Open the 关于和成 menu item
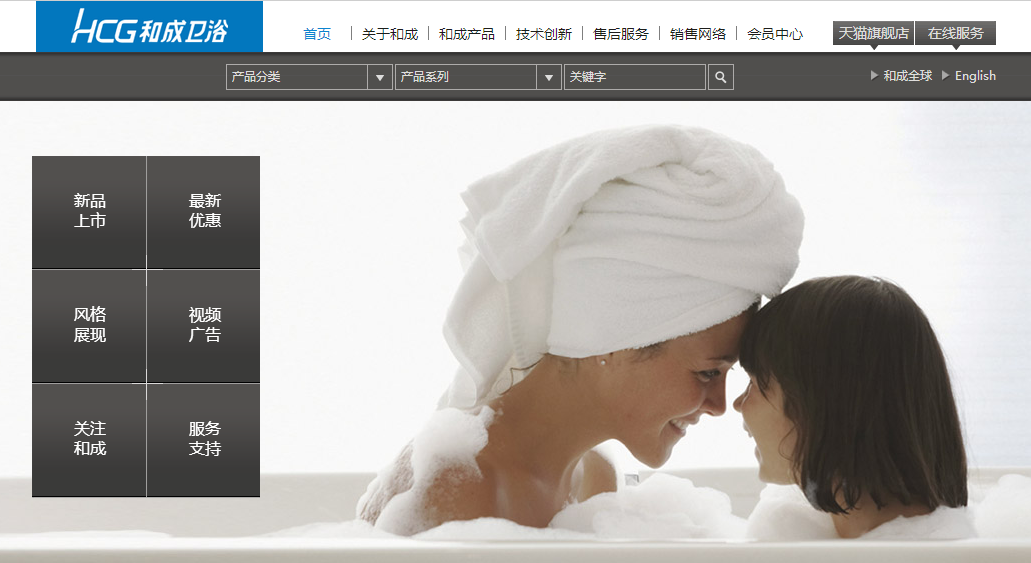The width and height of the screenshot is (1031, 563). pos(390,34)
